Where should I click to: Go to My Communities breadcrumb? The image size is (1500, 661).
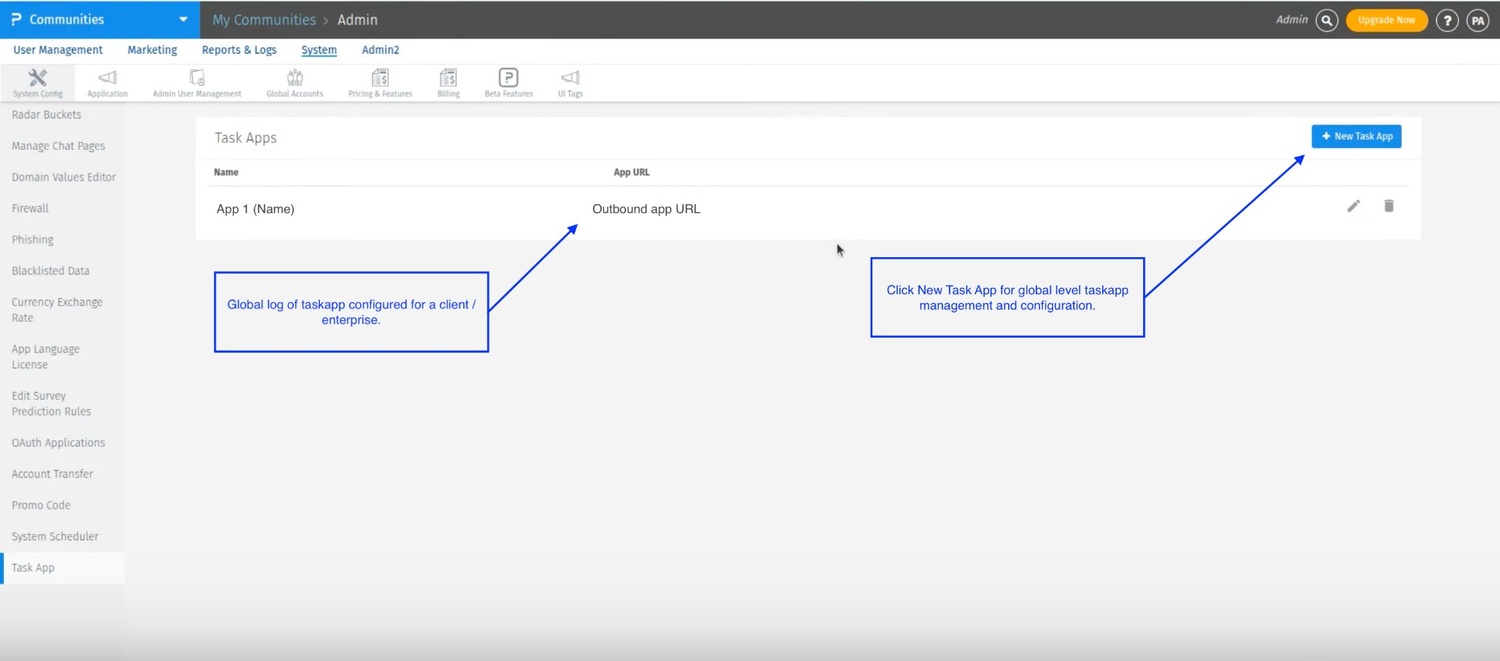[x=264, y=20]
